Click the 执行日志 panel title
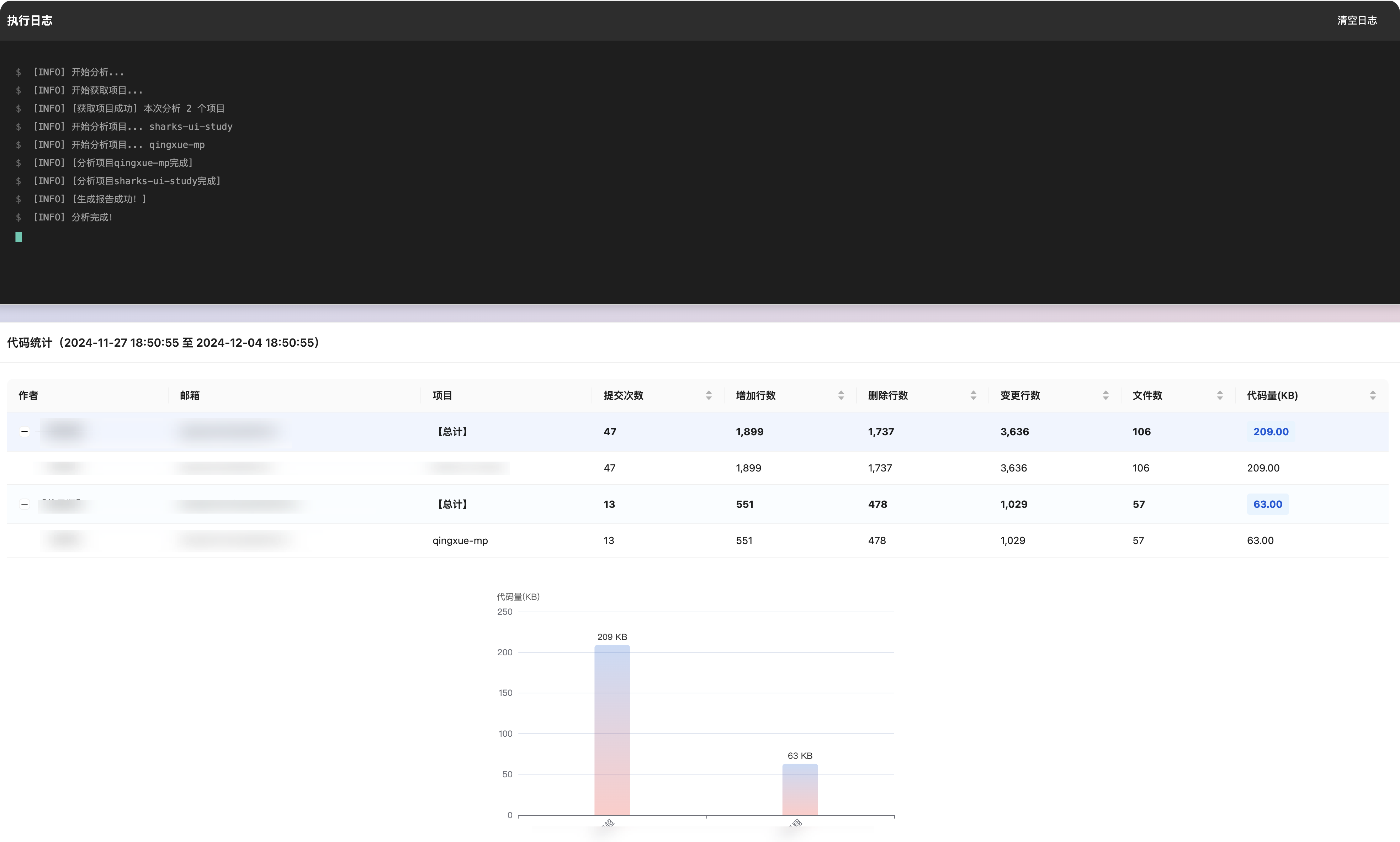The image size is (1400, 842). tap(30, 20)
